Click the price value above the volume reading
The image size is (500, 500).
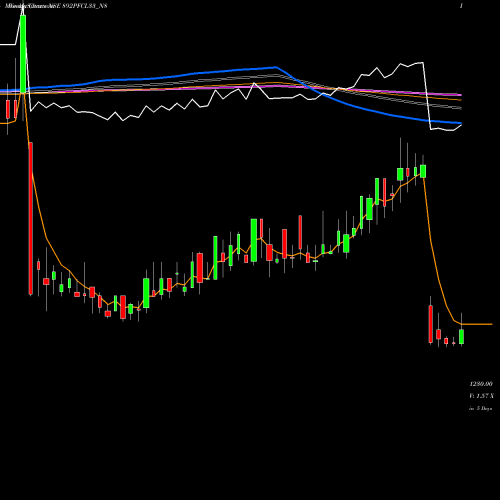click(481, 384)
